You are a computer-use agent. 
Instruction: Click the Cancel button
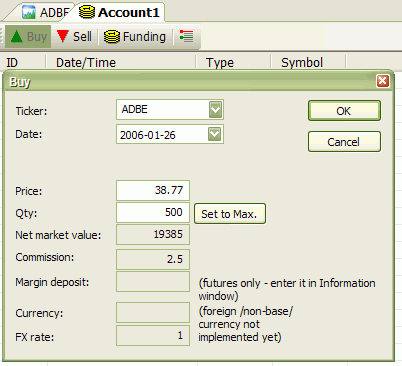344,142
